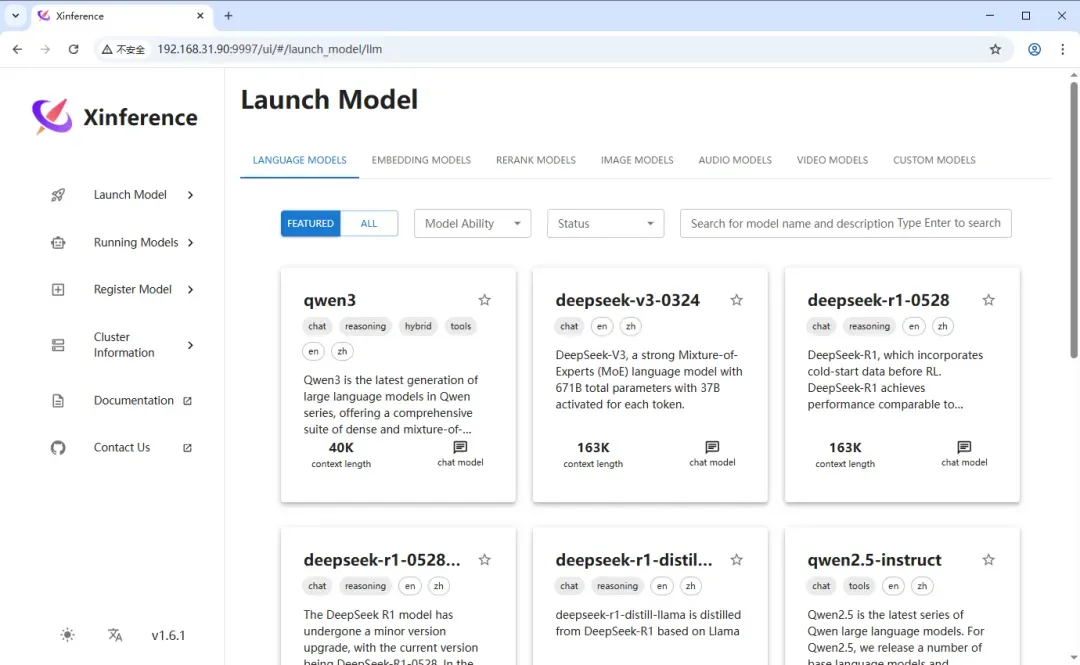
Task: Click the model name search field
Action: click(845, 223)
